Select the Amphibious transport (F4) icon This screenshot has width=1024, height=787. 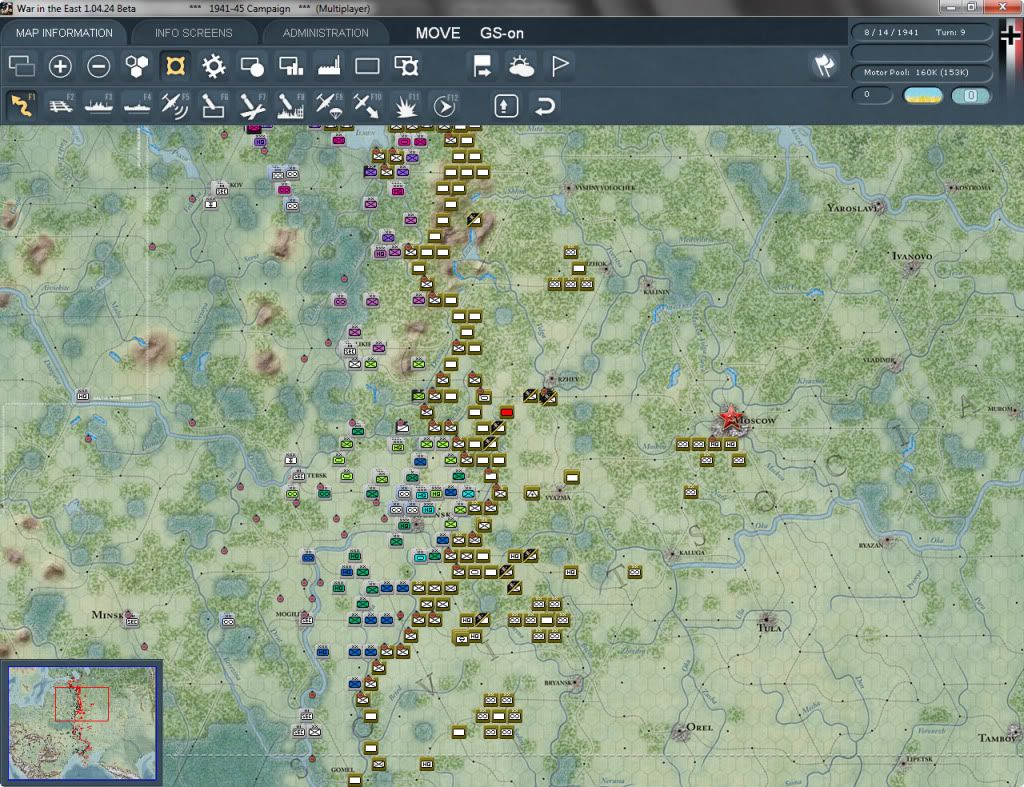pyautogui.click(x=137, y=105)
